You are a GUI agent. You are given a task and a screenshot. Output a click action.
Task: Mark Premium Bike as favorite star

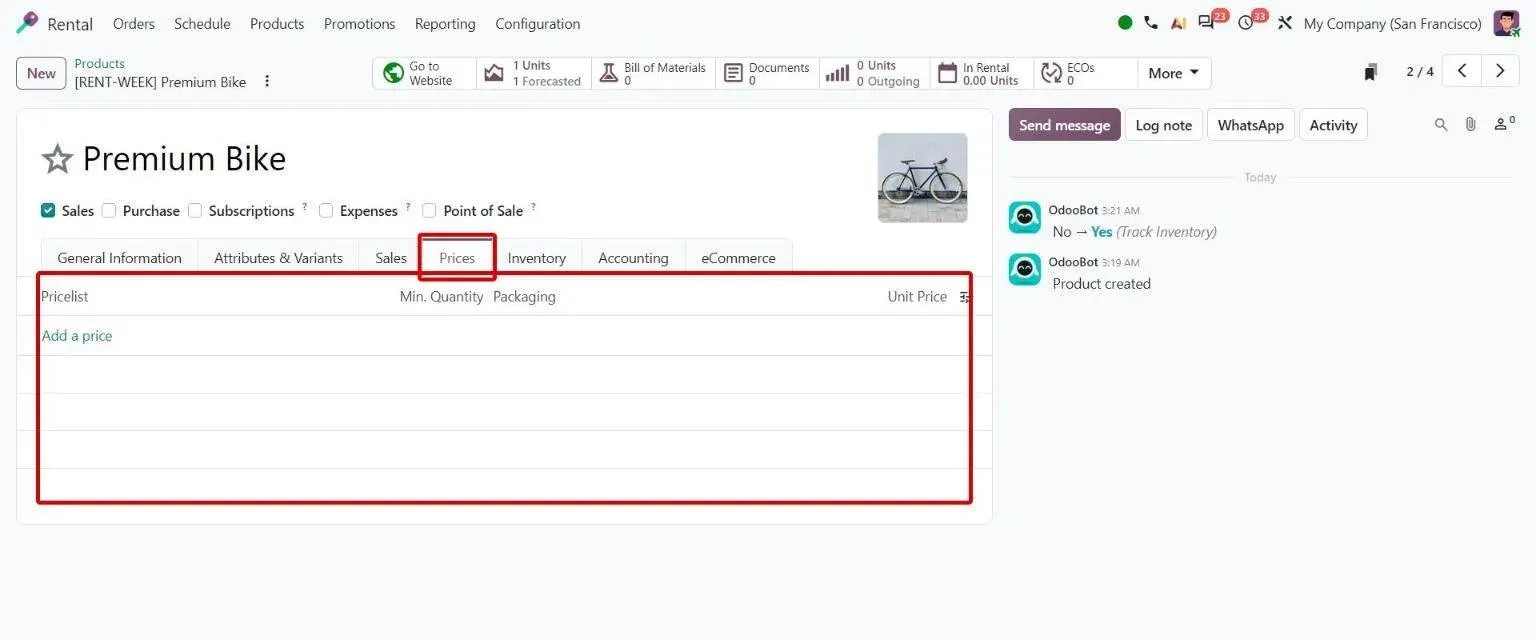(x=57, y=159)
